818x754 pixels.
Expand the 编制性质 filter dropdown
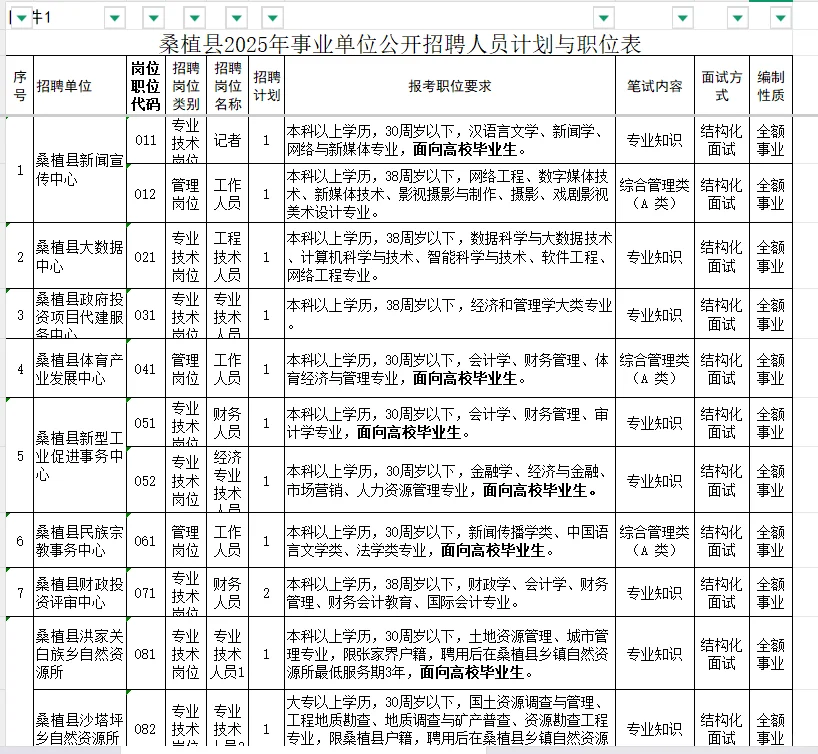[x=781, y=17]
